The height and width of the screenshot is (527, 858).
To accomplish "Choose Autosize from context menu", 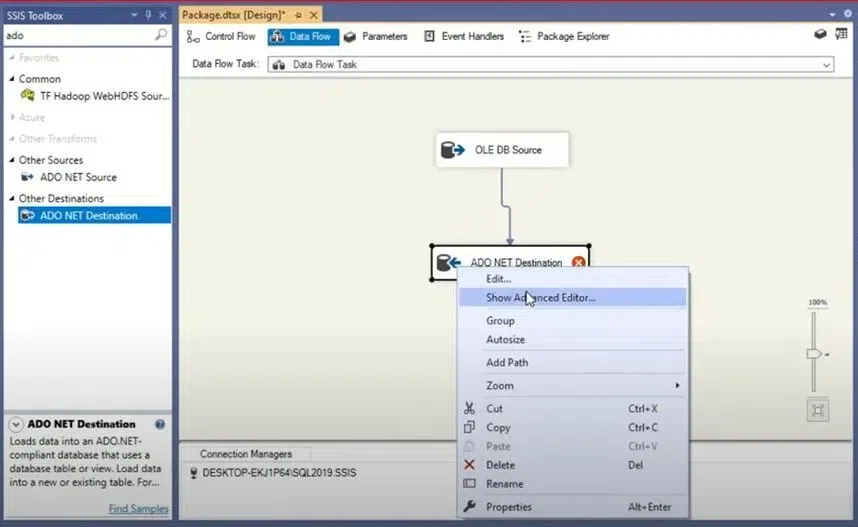I will tap(572, 339).
